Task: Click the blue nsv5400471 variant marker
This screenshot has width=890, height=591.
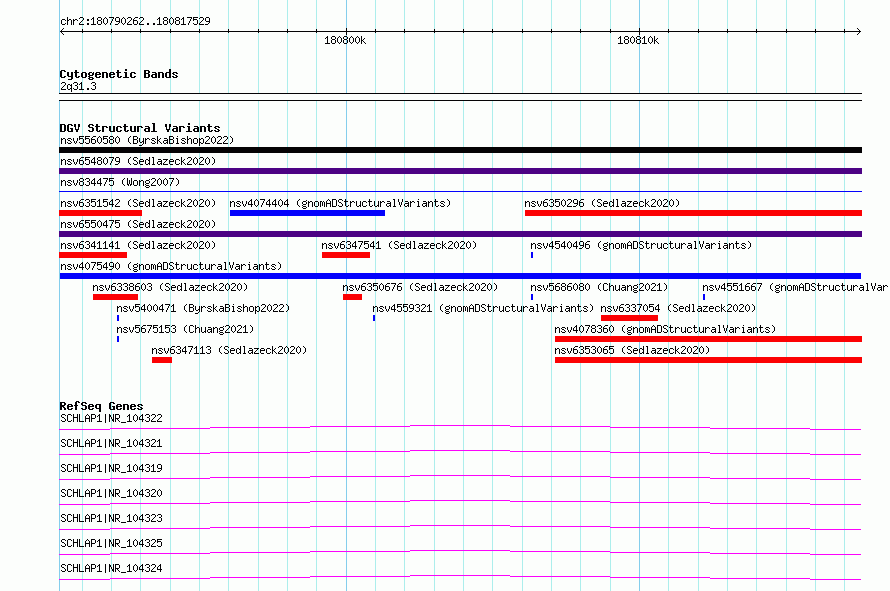Action: click(x=118, y=318)
